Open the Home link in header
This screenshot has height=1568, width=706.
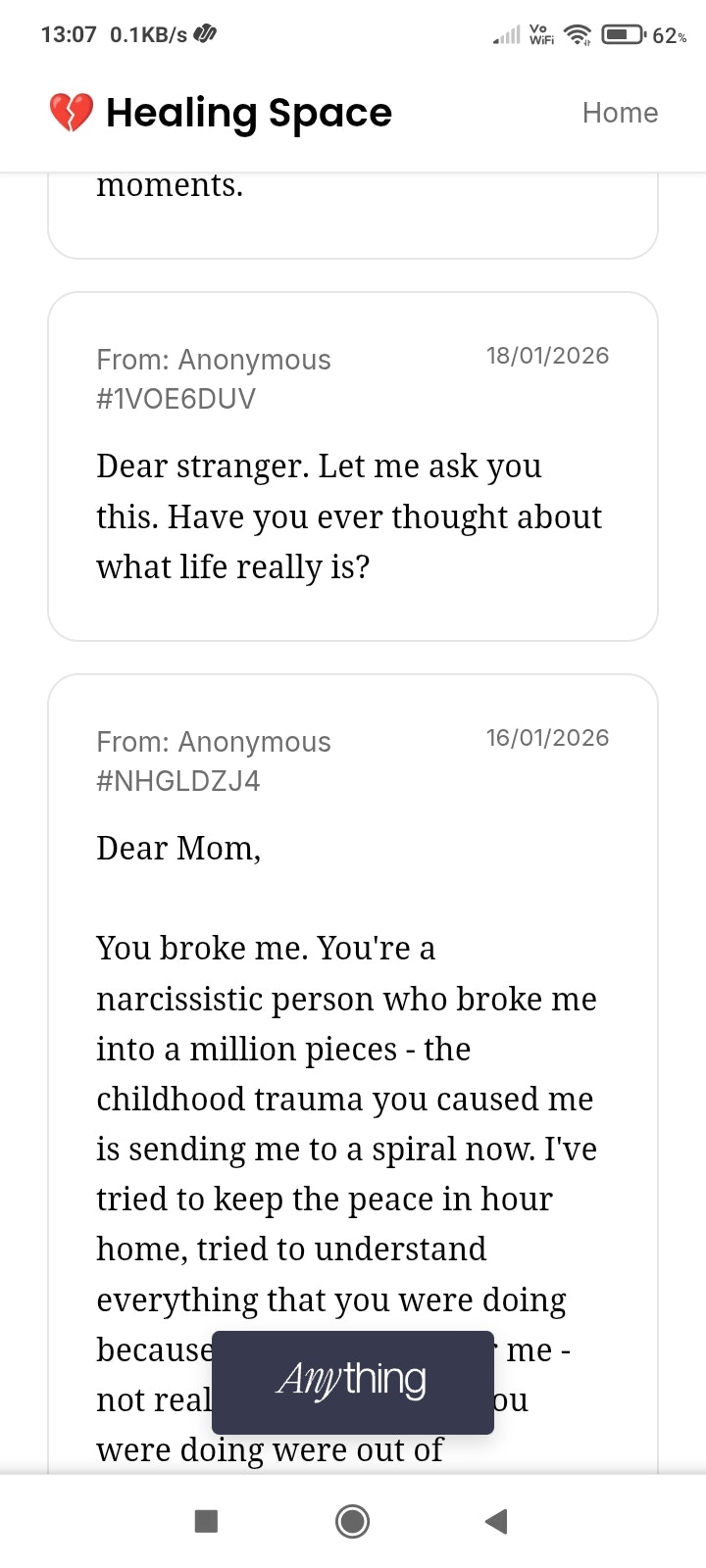click(x=620, y=113)
